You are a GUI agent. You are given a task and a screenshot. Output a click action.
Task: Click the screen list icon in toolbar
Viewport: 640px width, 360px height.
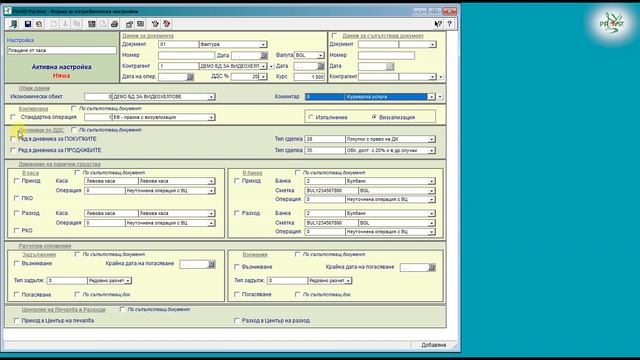[x=141, y=24]
